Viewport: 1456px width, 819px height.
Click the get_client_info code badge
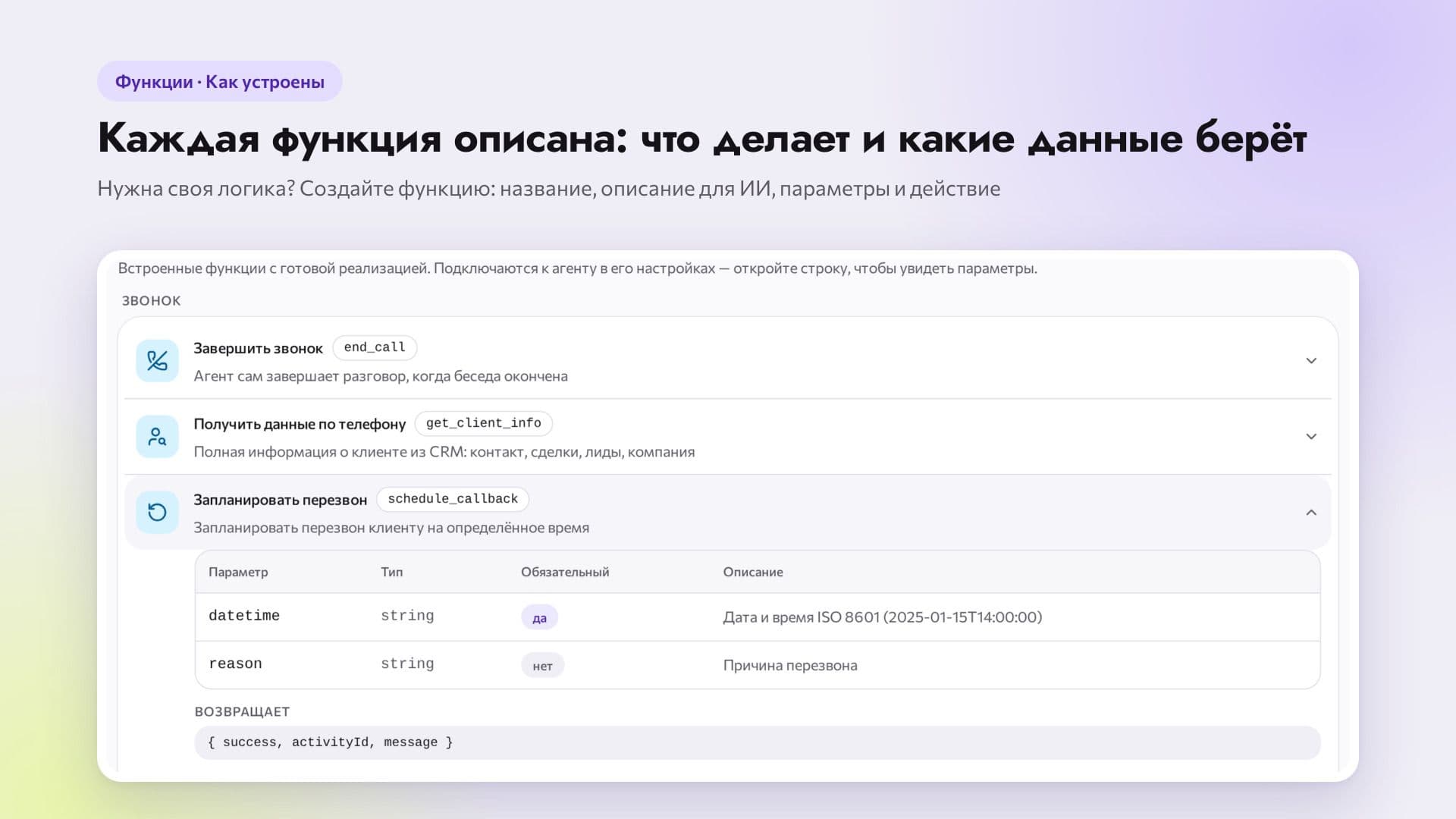pos(483,423)
